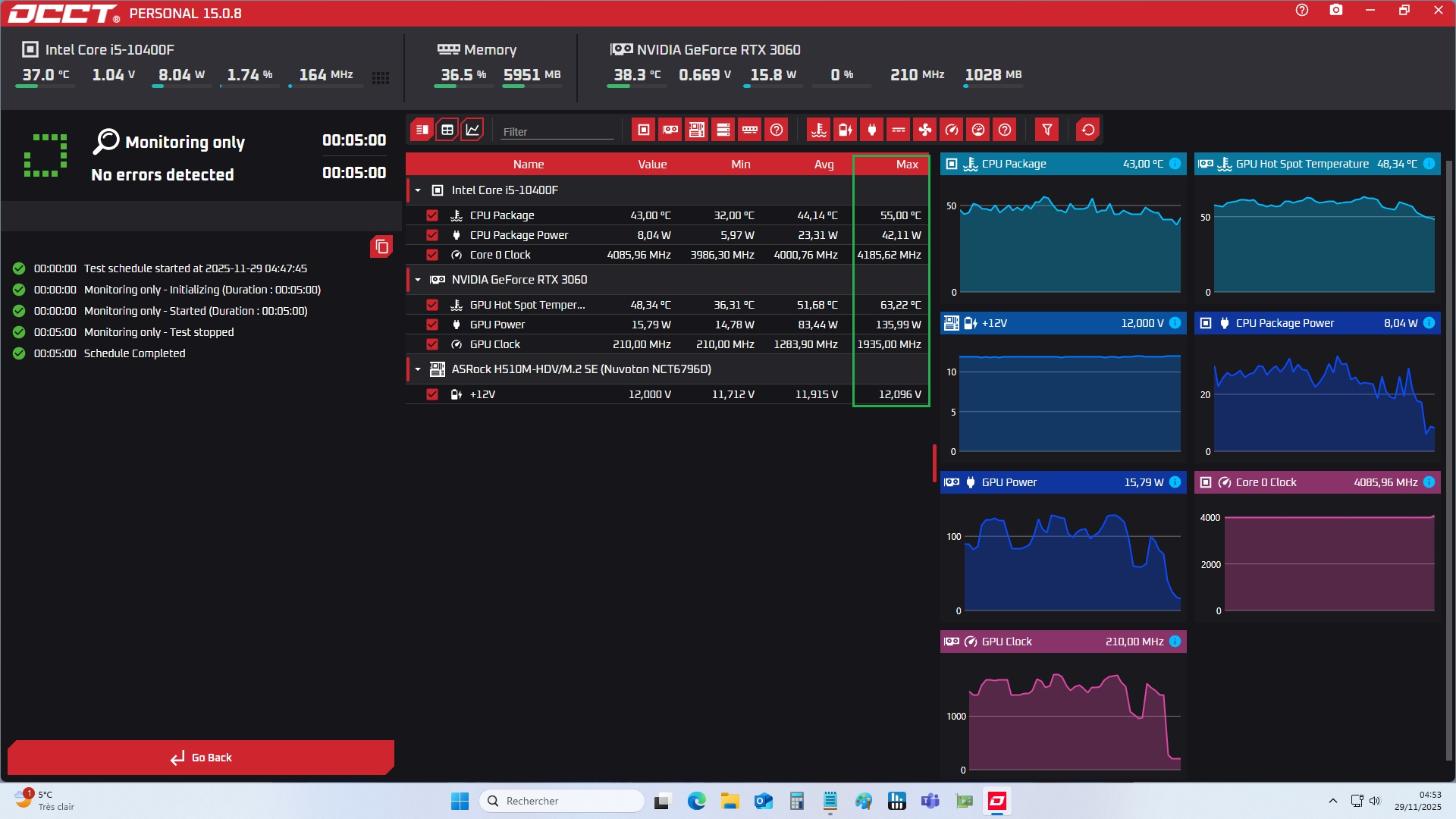Image resolution: width=1456 pixels, height=819 pixels.
Task: Filter sensors by GPU device icon
Action: 670,130
